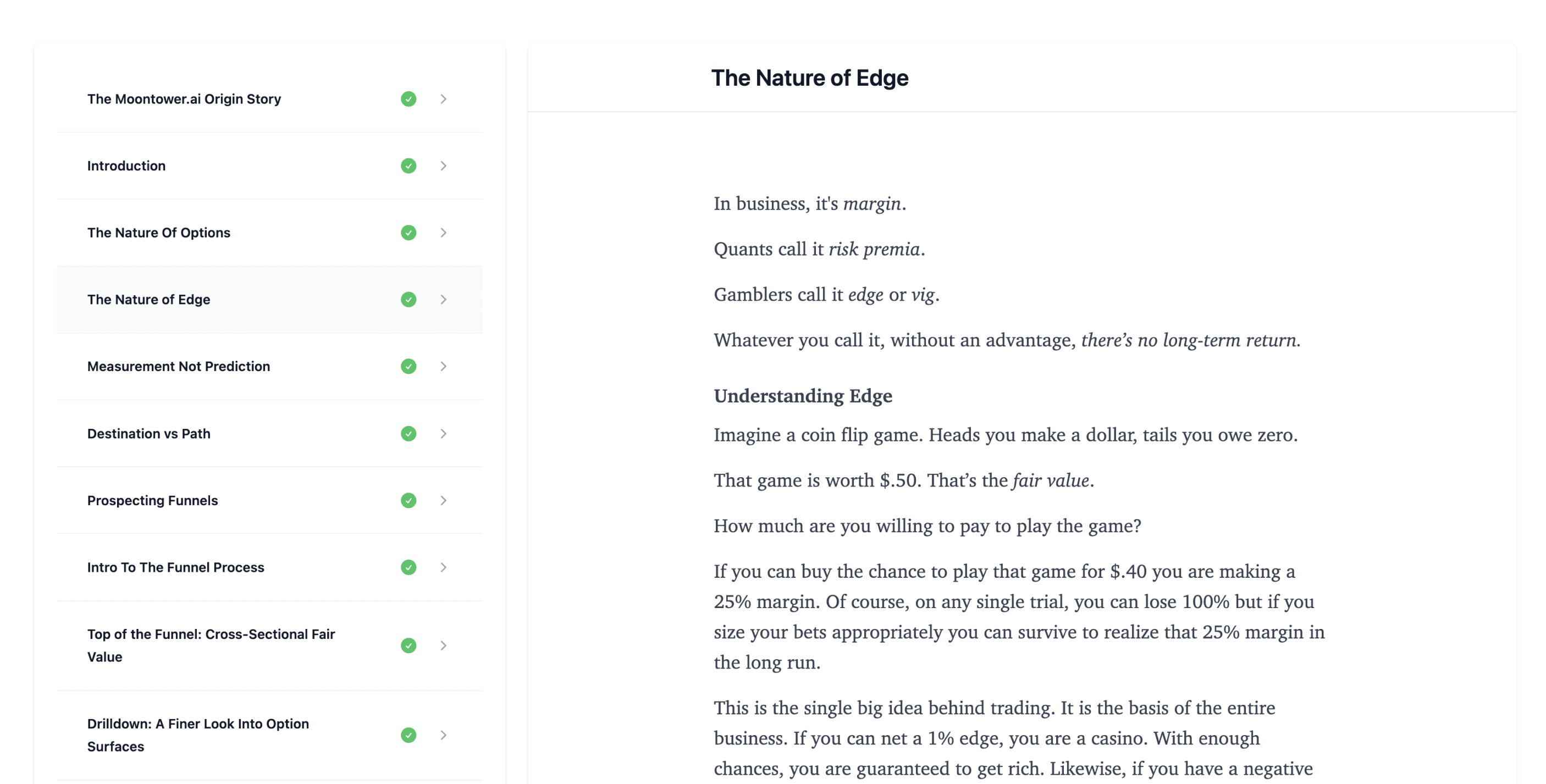Image resolution: width=1546 pixels, height=784 pixels.
Task: Click the chevron for Measurement Not Prediction
Action: tap(444, 366)
